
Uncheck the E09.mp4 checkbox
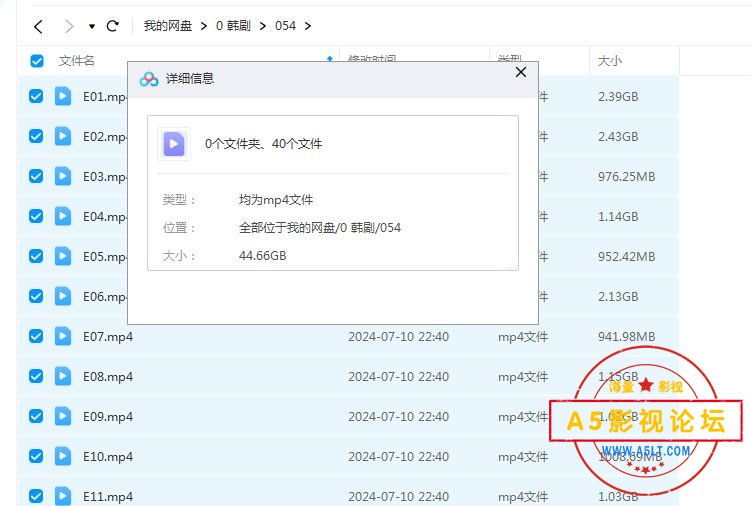point(36,416)
